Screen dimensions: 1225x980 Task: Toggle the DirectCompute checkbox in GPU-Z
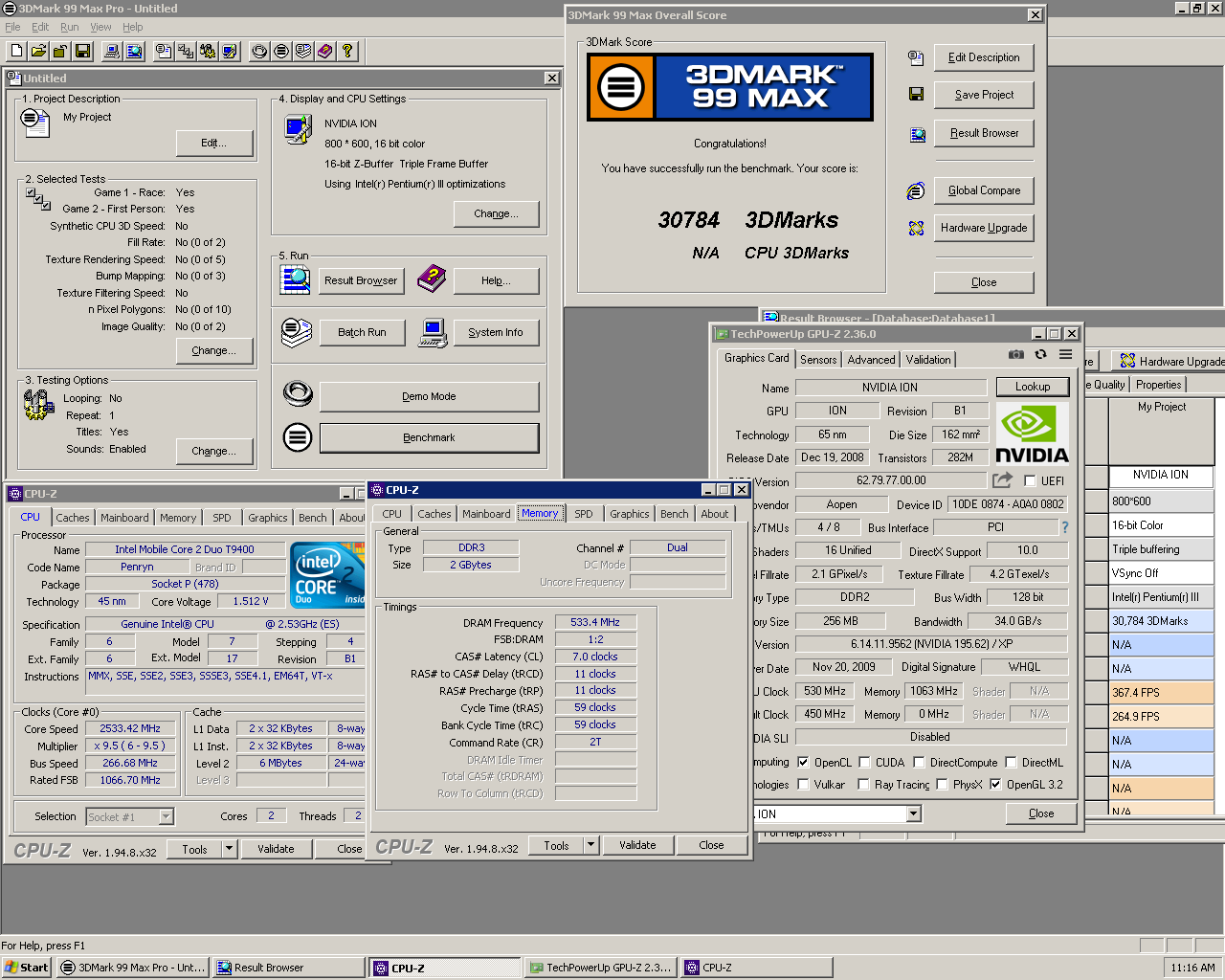tap(919, 762)
